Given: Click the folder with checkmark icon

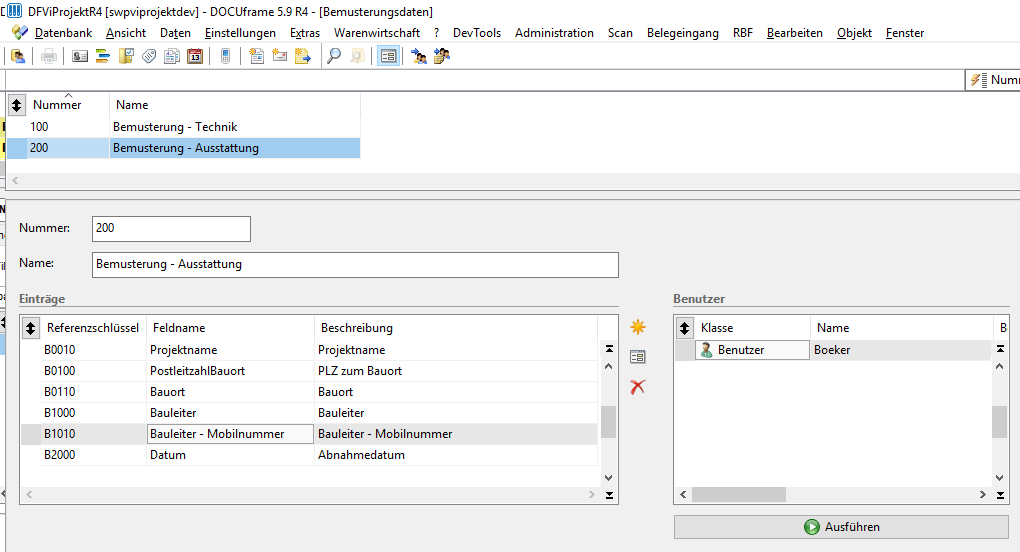Looking at the screenshot, I should coord(126,57).
